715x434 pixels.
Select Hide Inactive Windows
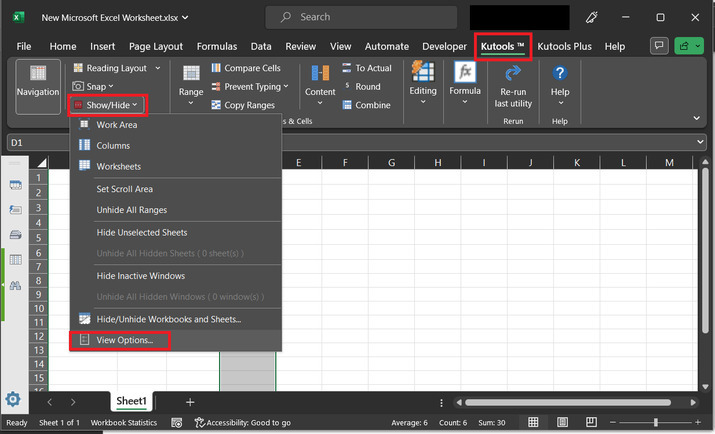[176, 276]
